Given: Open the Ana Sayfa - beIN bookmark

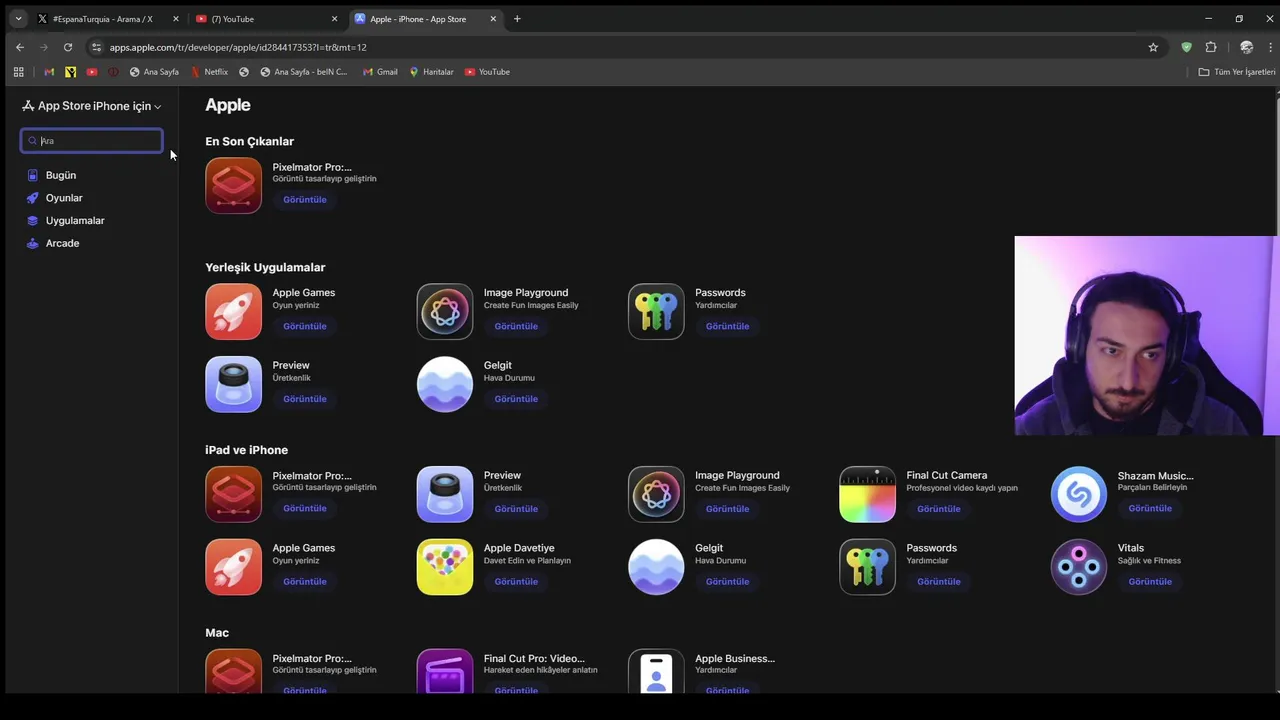Looking at the screenshot, I should [304, 72].
